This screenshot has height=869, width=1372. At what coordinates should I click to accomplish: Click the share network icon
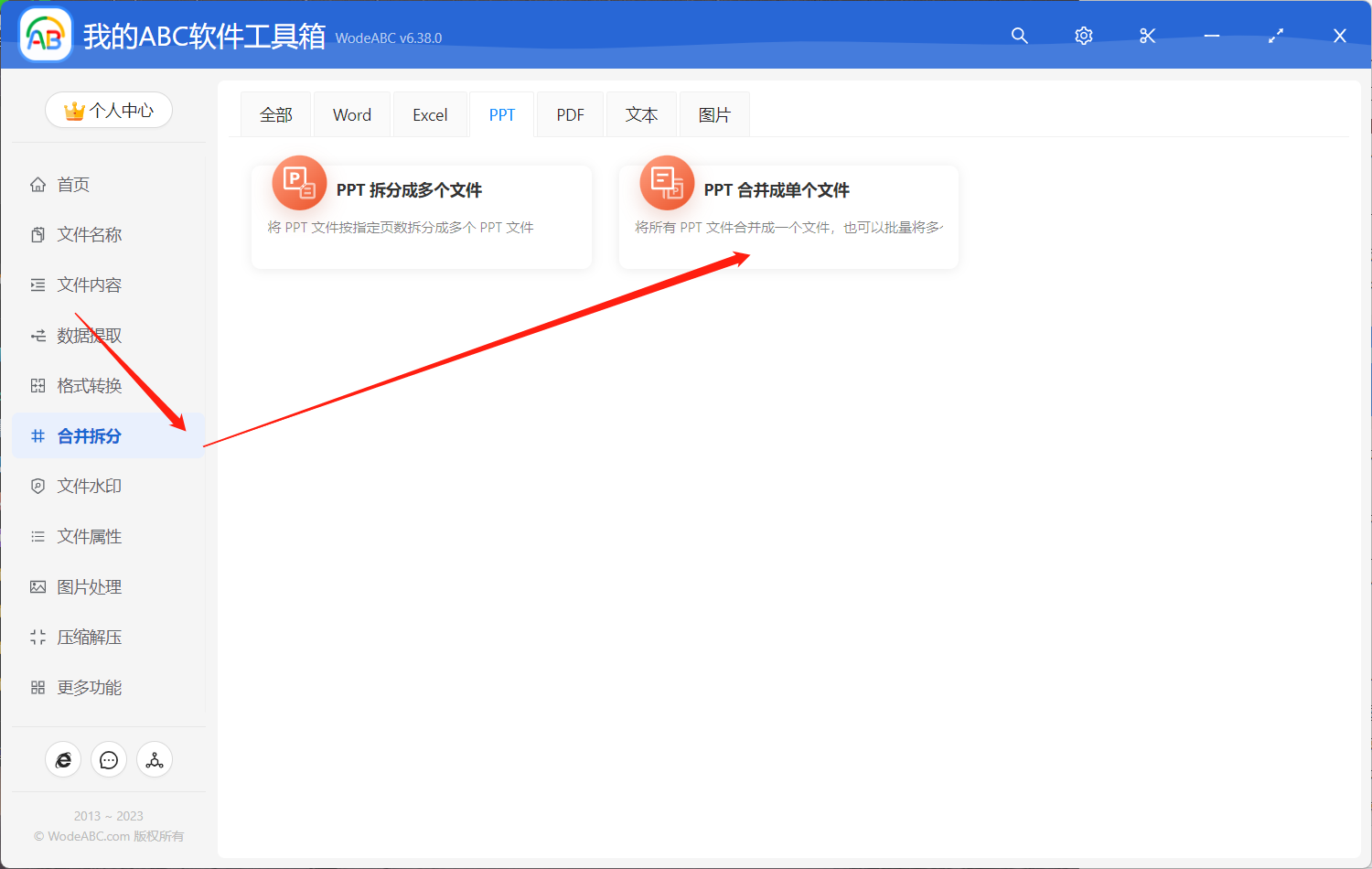(154, 759)
